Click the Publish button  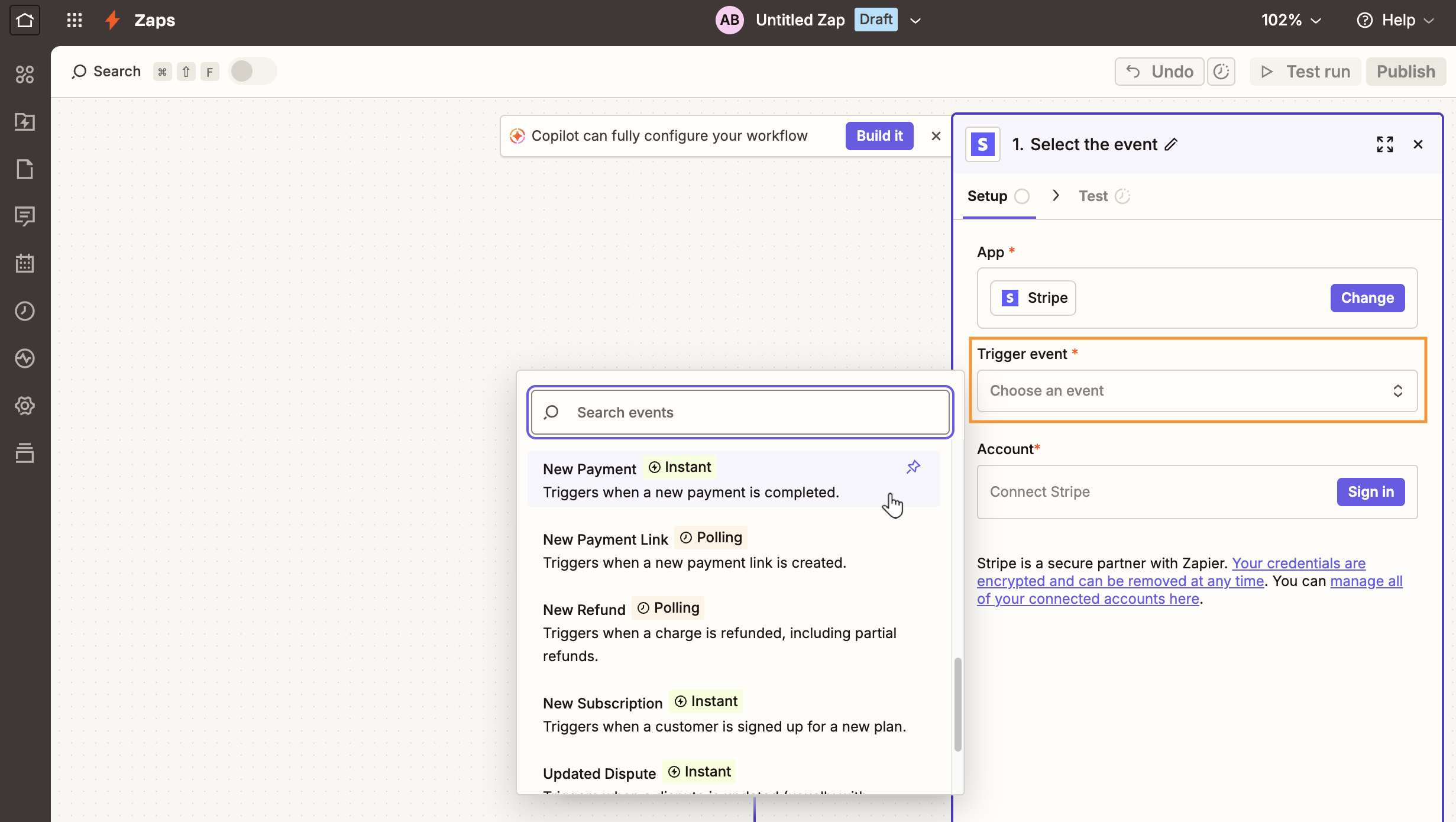(x=1406, y=72)
